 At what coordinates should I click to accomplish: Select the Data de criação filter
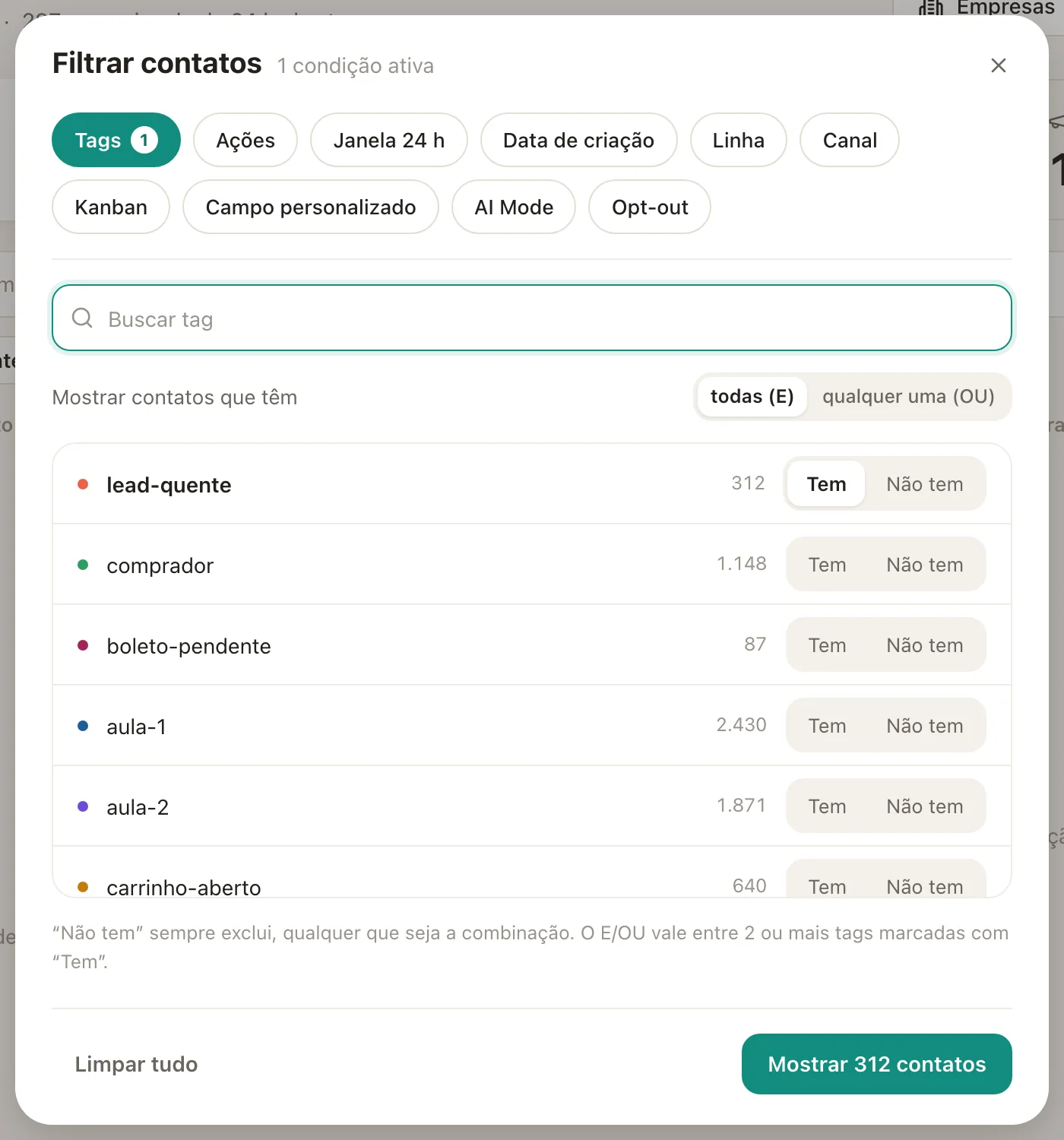pyautogui.click(x=579, y=140)
